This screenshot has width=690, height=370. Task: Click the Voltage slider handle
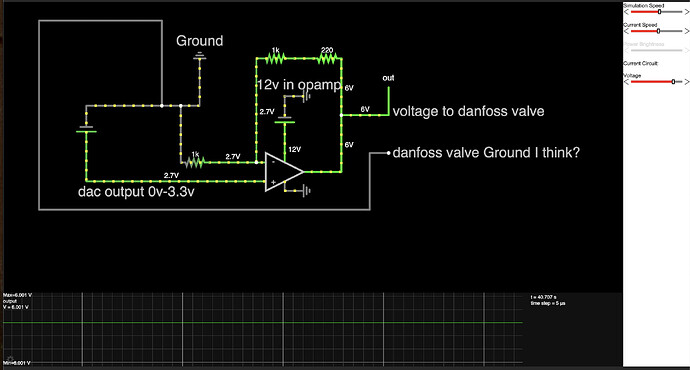[x=673, y=82]
